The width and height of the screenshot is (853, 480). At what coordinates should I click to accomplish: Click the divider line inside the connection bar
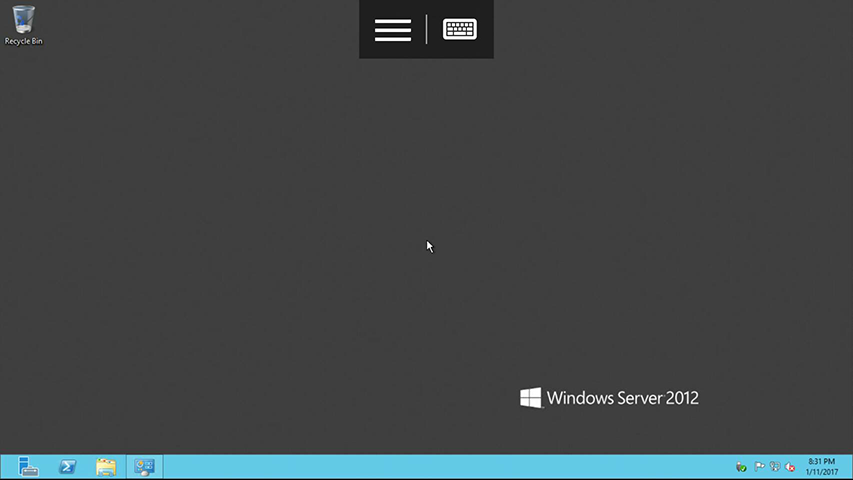pos(426,29)
